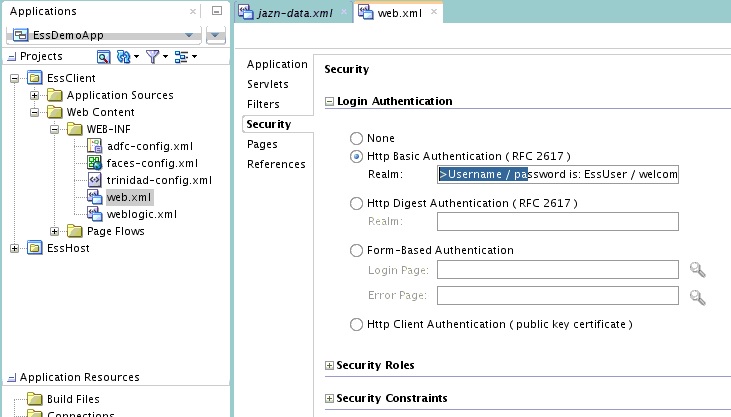Click the search icon in Projects toolbar
Screen dimensions: 731x417
click(x=103, y=57)
